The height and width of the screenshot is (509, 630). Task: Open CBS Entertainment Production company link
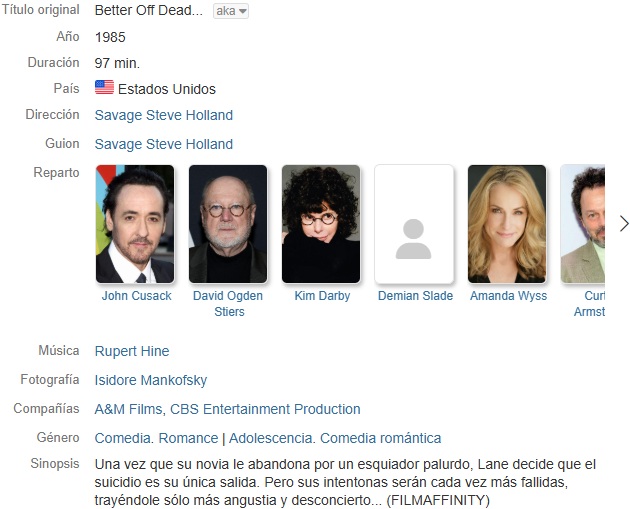pyautogui.click(x=265, y=409)
